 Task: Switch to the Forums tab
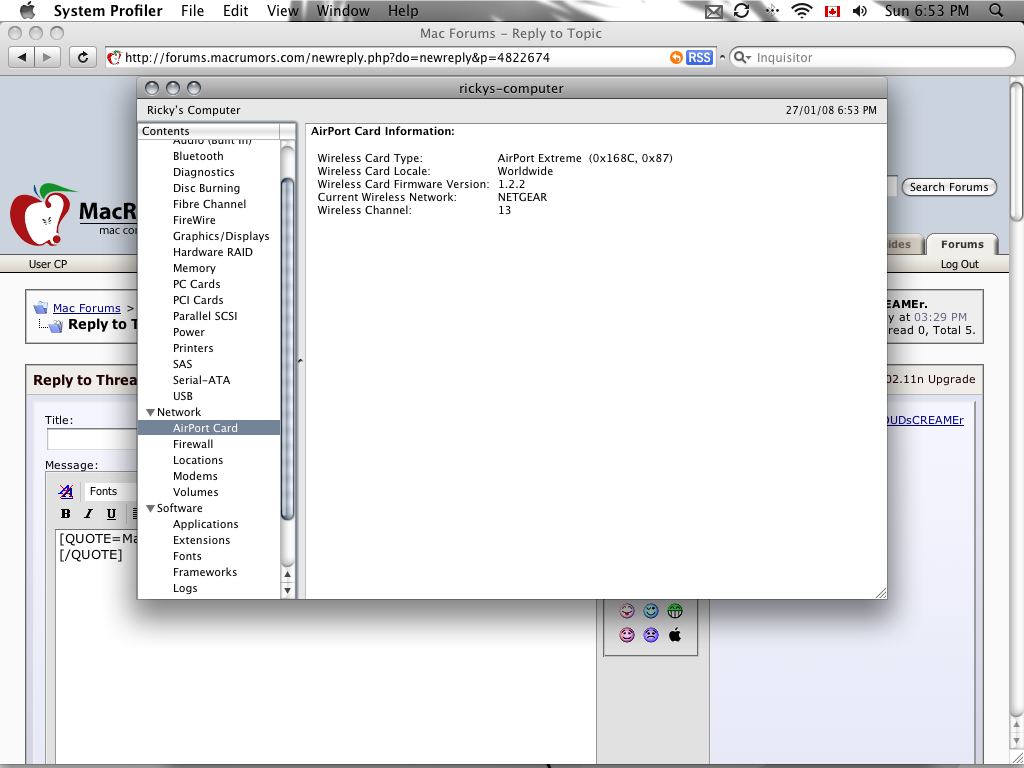962,244
